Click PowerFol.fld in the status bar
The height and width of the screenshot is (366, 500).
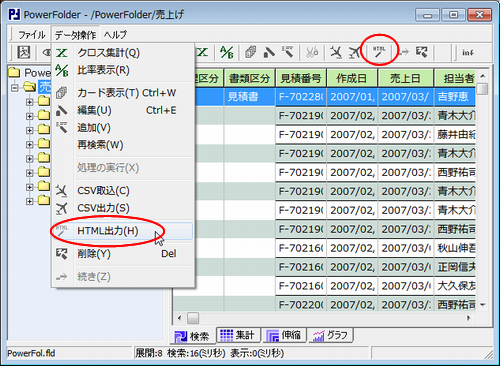point(31,353)
